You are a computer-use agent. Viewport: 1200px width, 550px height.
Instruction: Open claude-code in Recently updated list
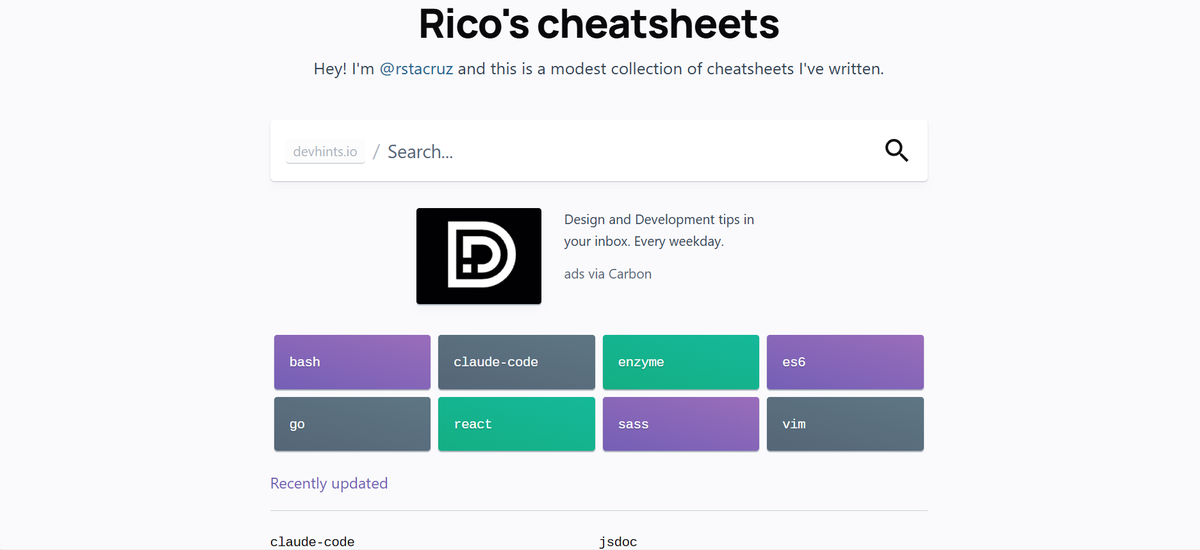tap(312, 542)
